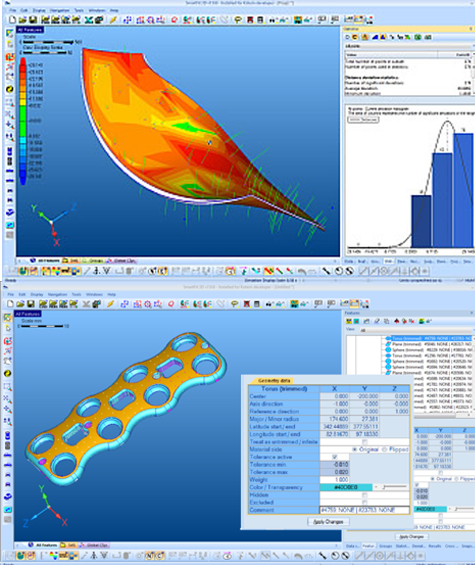This screenshot has width=475, height=565.
Task: Click the Apply Changes button in Geometry dialog
Action: coord(328,522)
